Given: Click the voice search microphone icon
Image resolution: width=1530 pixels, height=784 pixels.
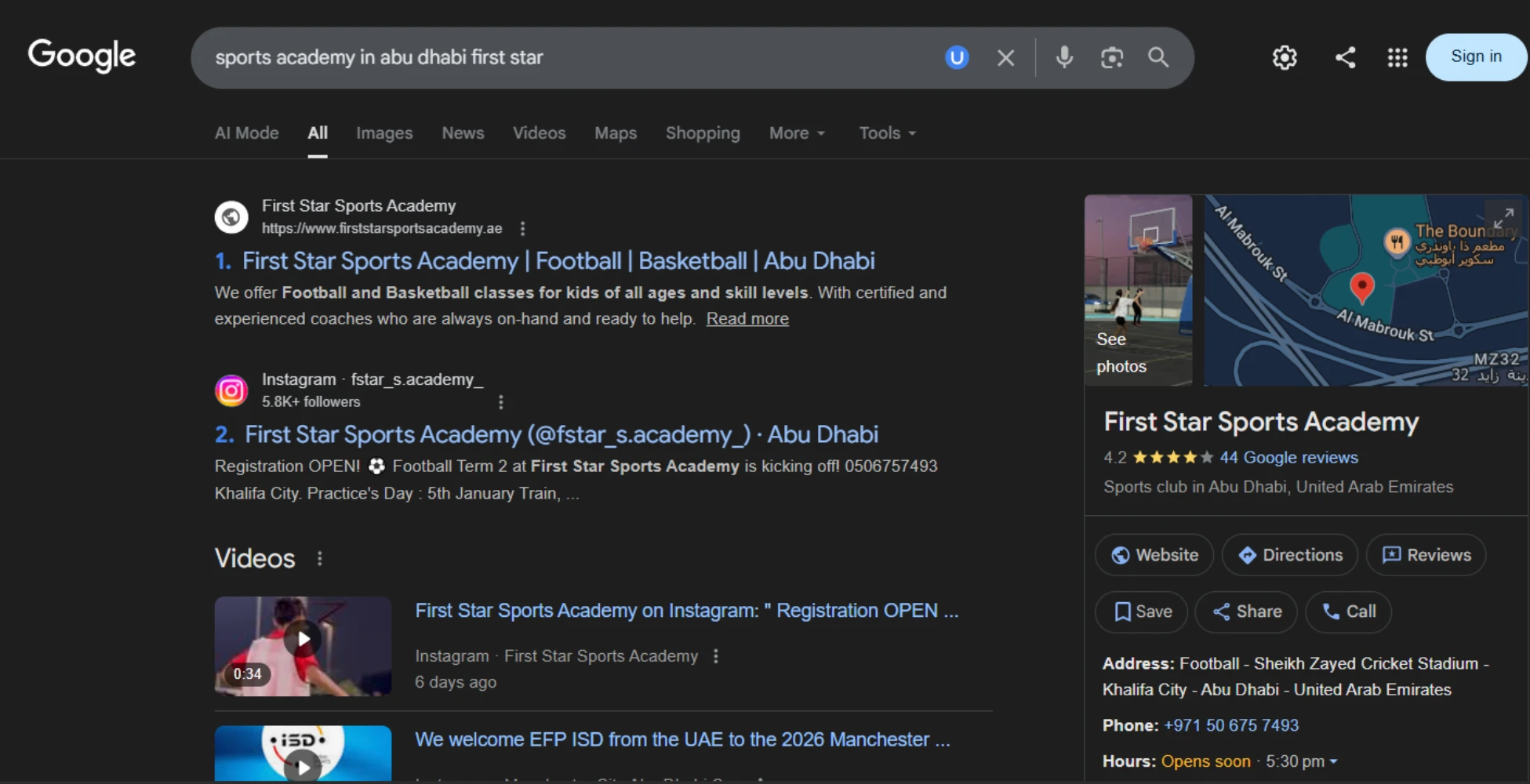Looking at the screenshot, I should click(1064, 57).
